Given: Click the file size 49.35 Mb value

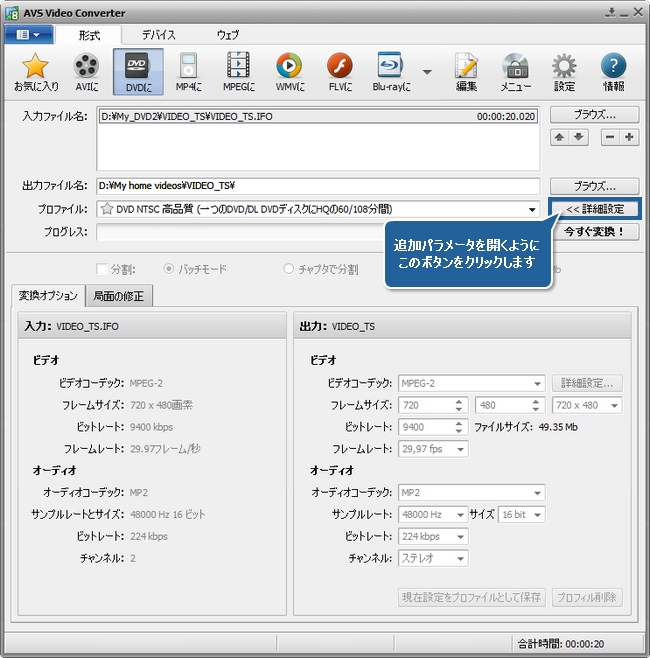Looking at the screenshot, I should 558,427.
